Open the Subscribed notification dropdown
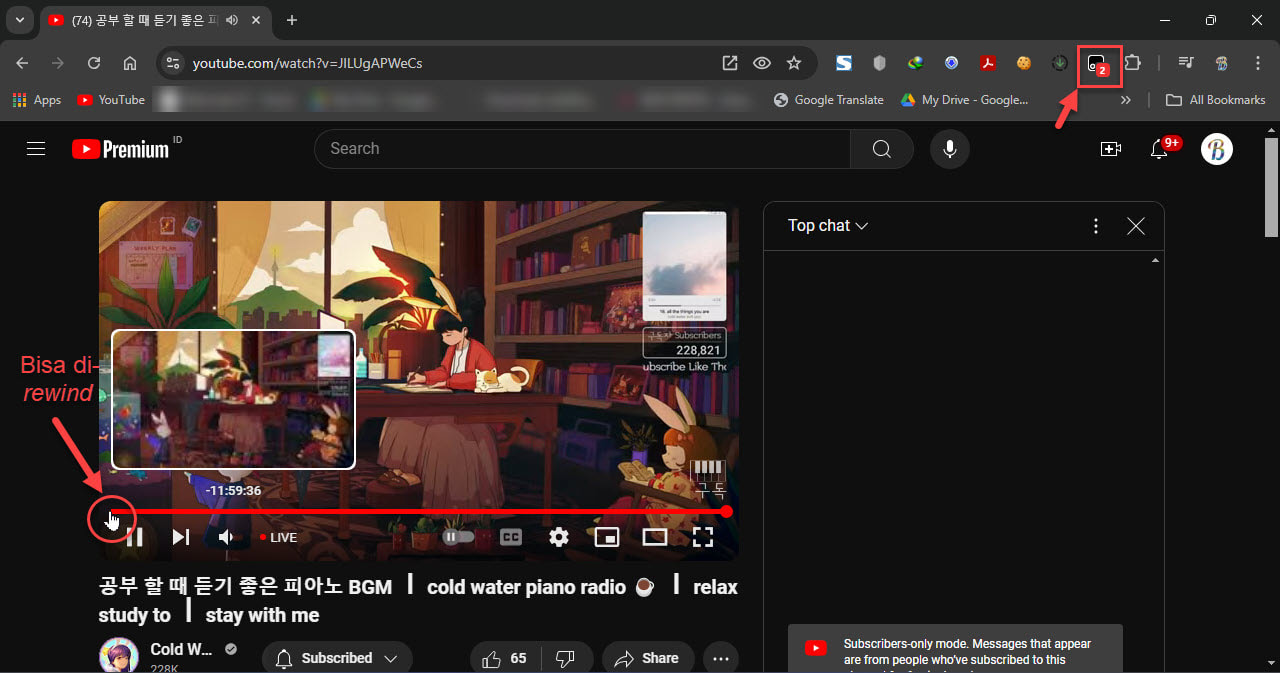Image resolution: width=1280 pixels, height=673 pixels. coord(337,658)
